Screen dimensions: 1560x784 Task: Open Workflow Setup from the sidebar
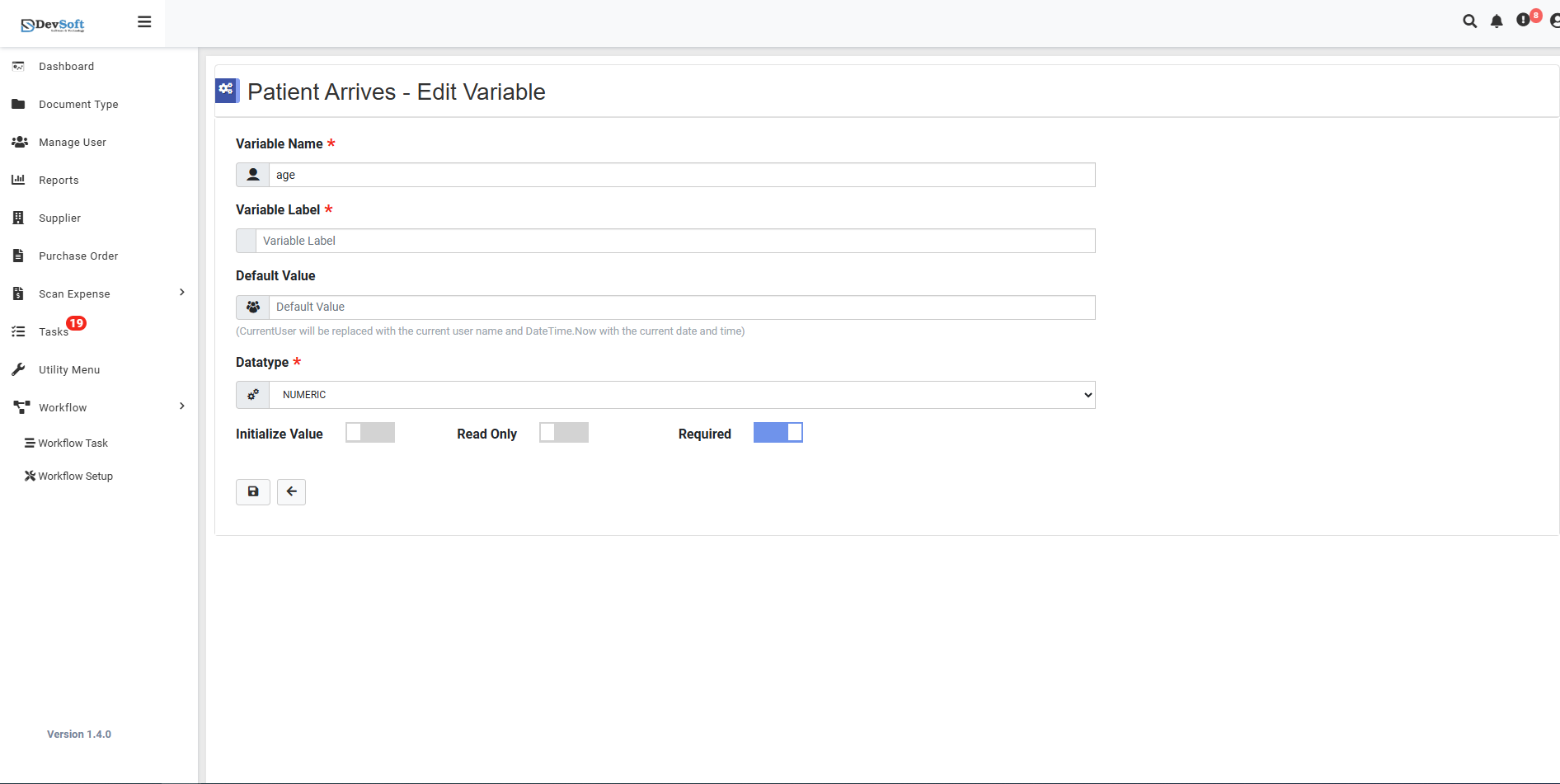(75, 476)
